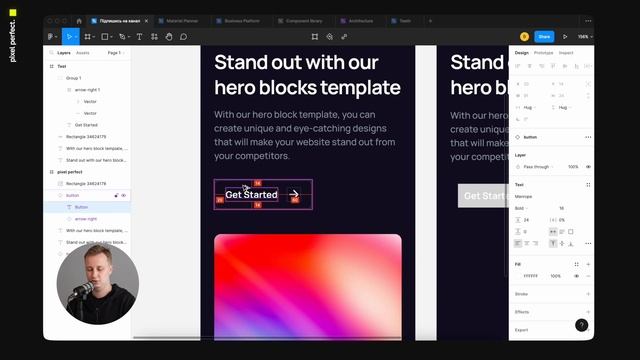Switch to the Assets tab
The image size is (640, 360).
[82, 53]
